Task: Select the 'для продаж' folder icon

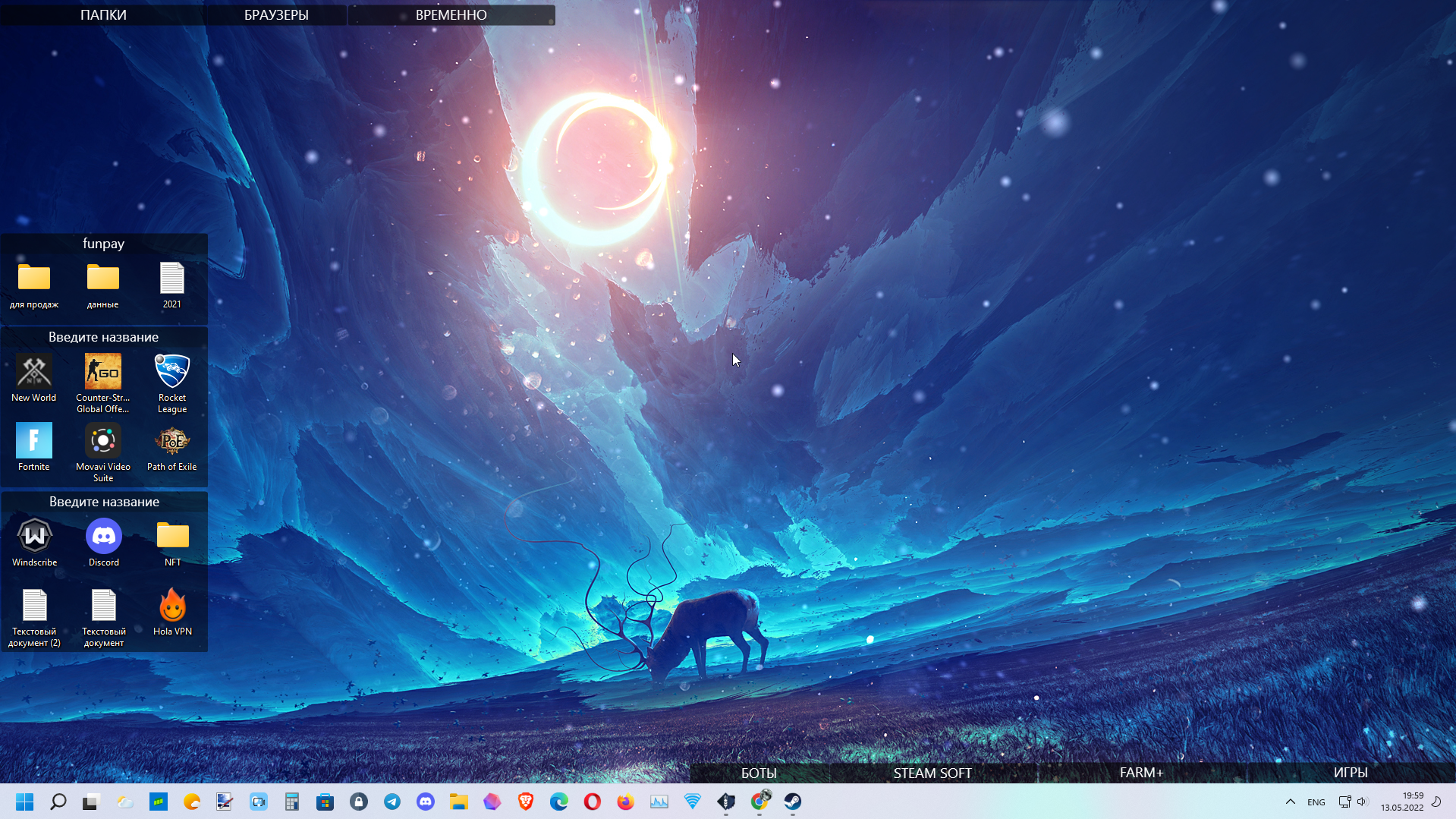Action: coord(34,285)
